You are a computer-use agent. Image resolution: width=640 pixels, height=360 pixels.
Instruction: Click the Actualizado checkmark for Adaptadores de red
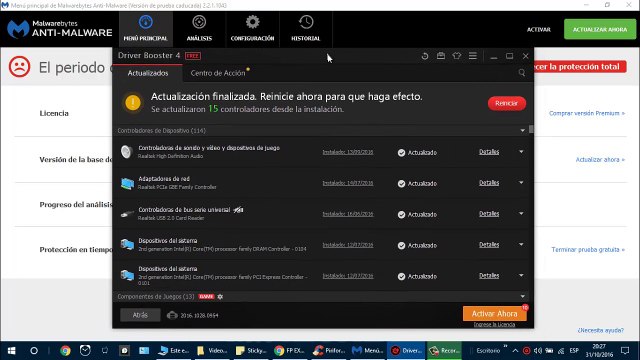[401, 183]
